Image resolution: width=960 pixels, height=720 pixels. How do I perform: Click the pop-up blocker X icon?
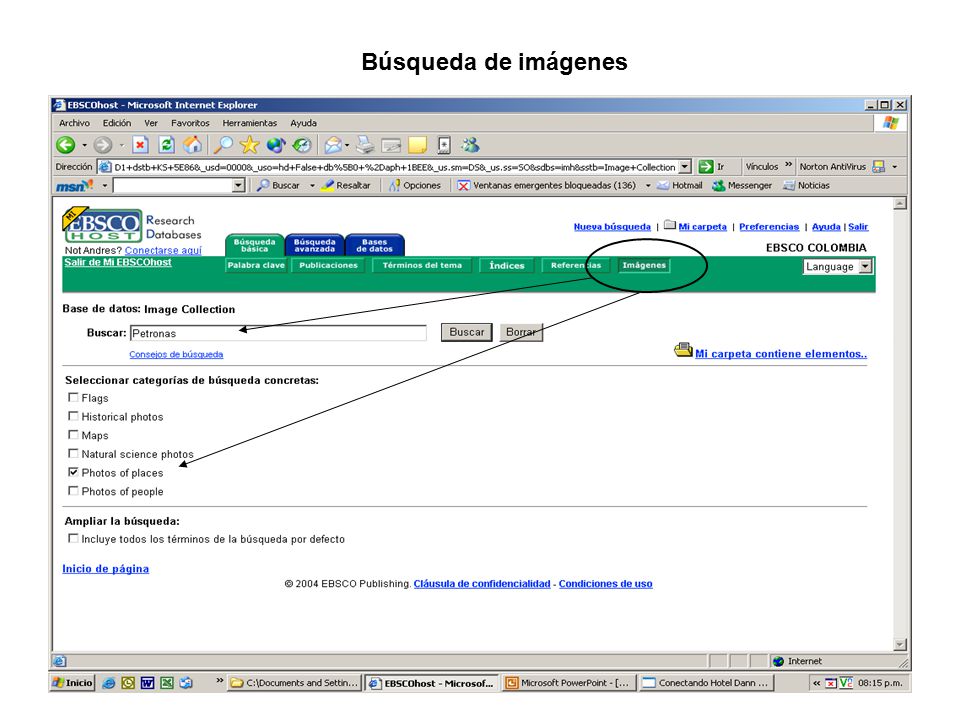(463, 186)
